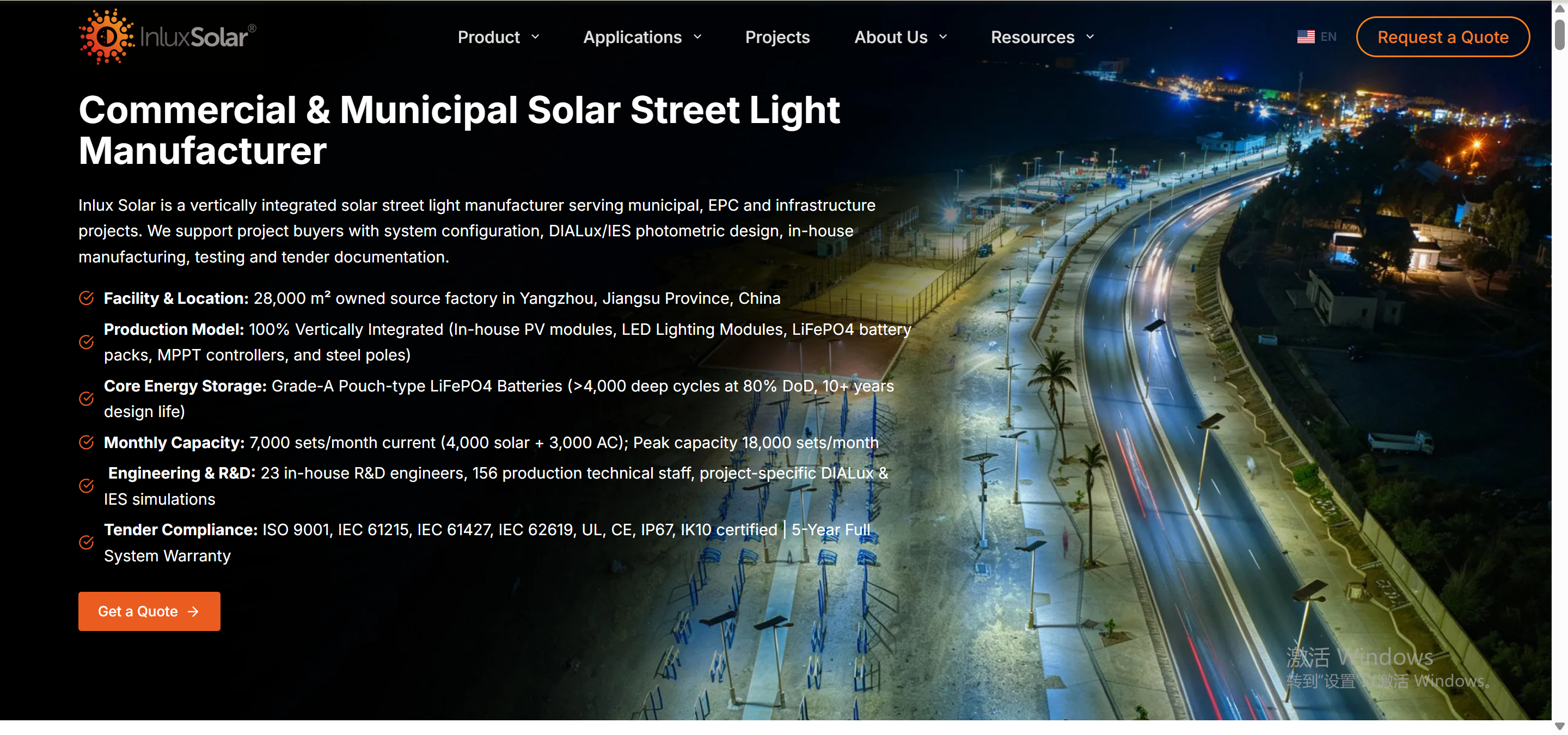
Task: Click the intro paragraph starting 'Inlux Solar is'
Action: (476, 231)
